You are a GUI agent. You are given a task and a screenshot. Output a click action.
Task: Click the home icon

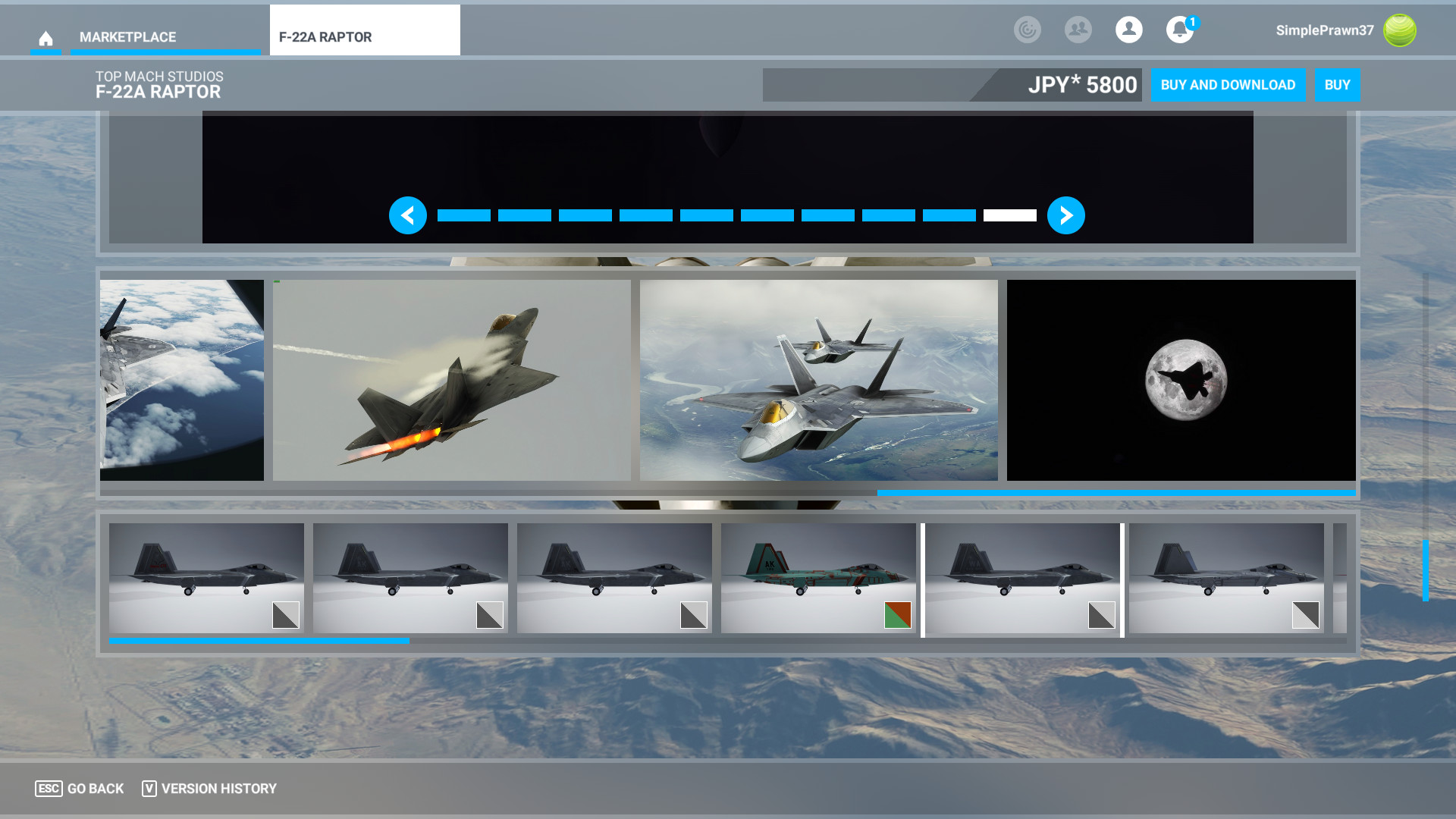coord(45,38)
